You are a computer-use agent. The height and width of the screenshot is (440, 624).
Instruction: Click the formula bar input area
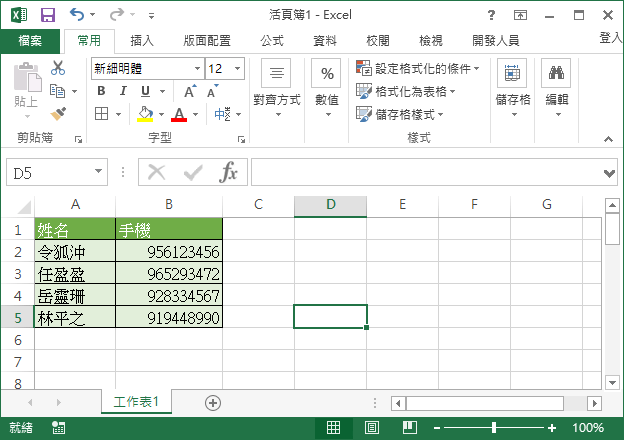point(427,172)
